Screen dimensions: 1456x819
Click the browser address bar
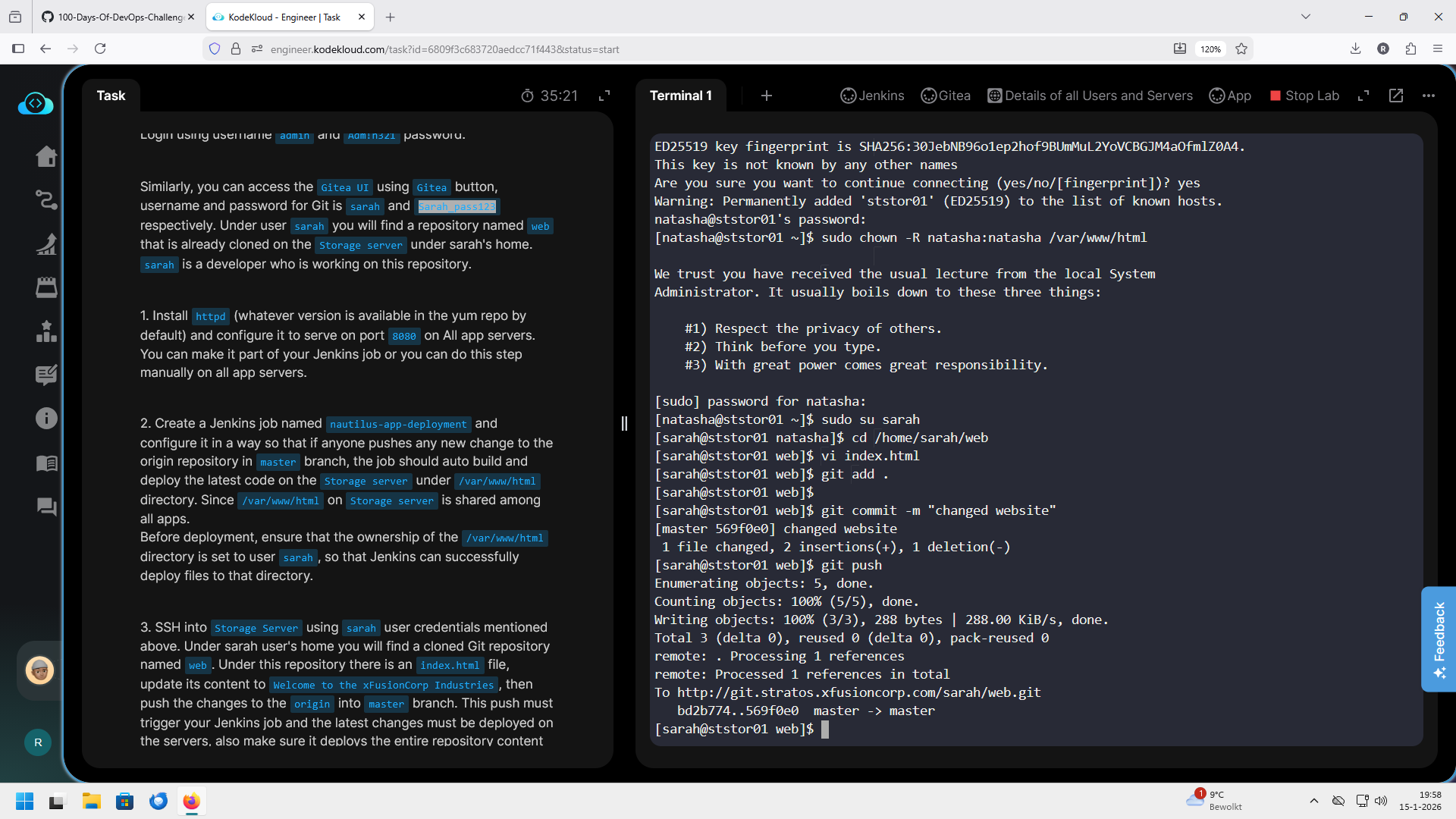pos(682,49)
